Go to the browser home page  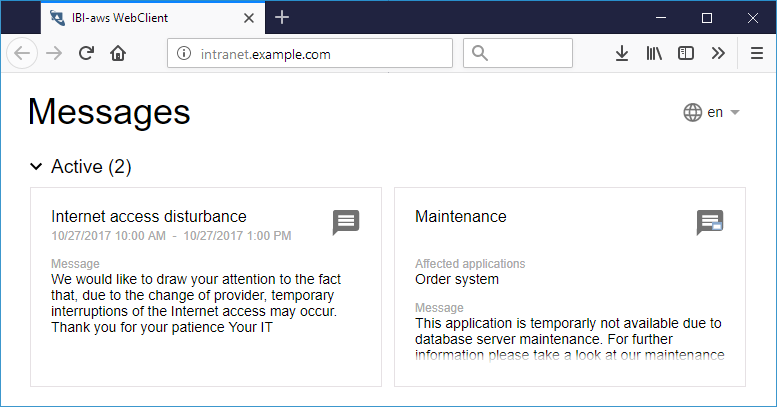(x=118, y=54)
